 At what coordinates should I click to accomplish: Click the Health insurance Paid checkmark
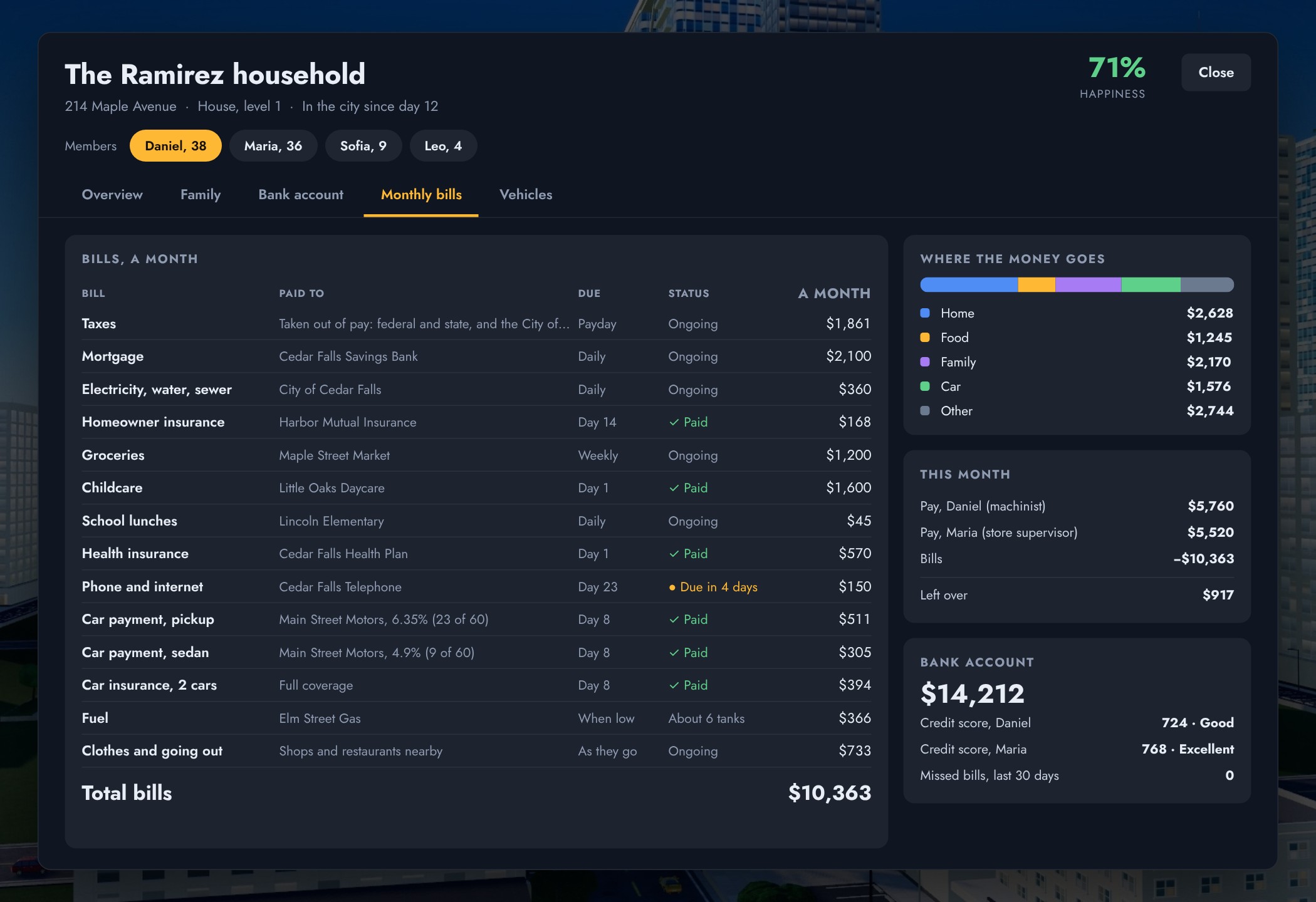pyautogui.click(x=674, y=554)
